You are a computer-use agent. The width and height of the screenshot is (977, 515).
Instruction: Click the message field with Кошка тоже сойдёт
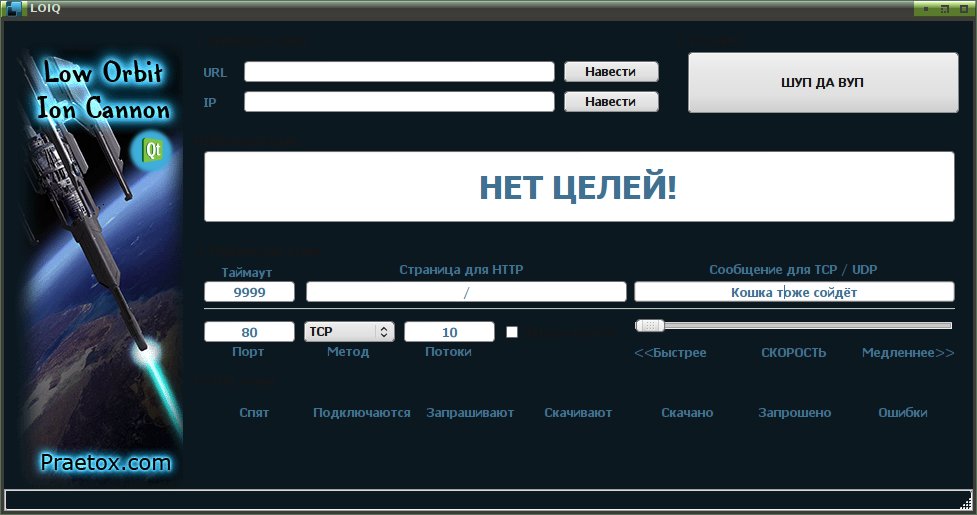pos(794,292)
